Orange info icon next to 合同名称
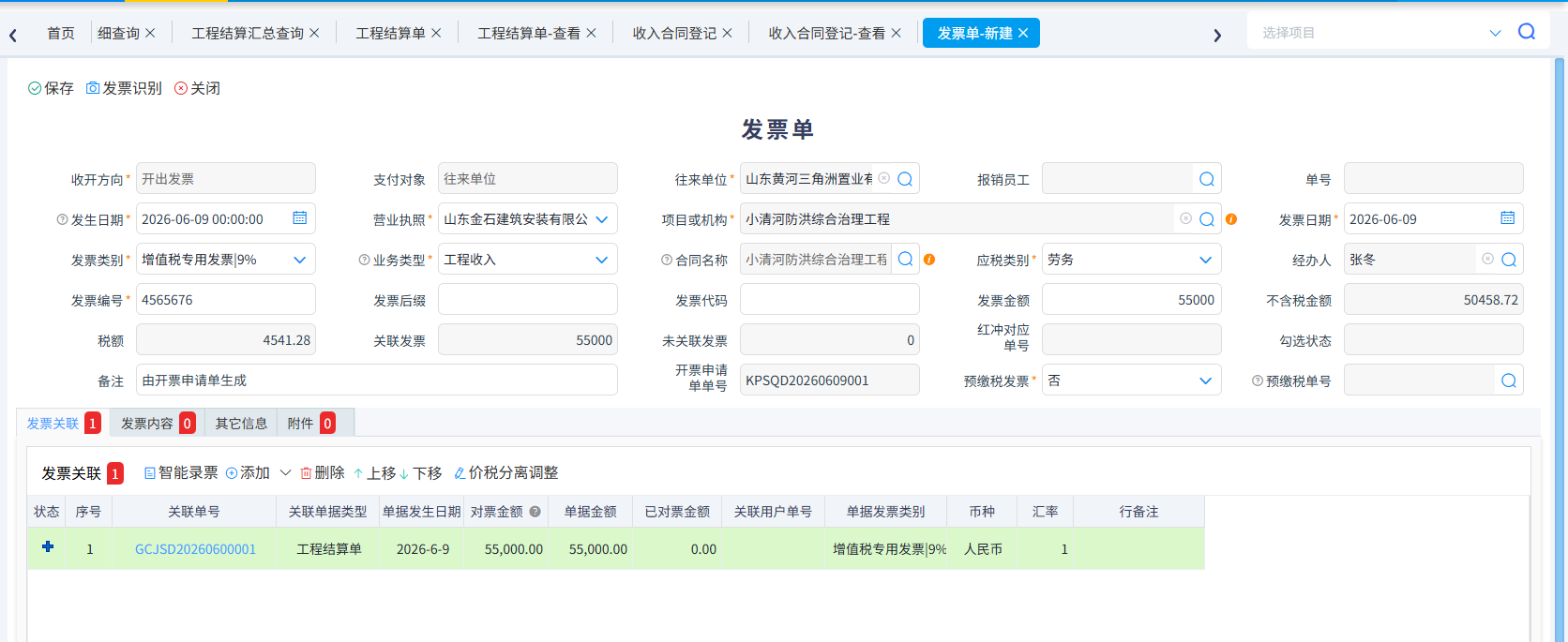 (x=929, y=260)
